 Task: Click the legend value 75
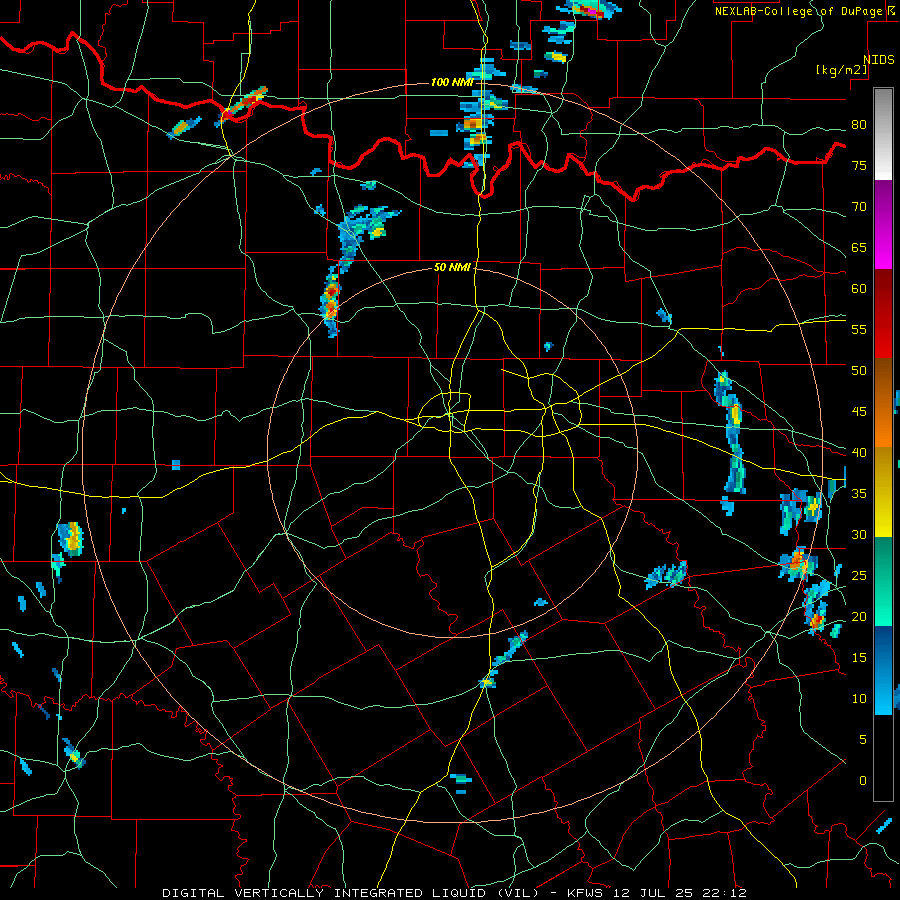(859, 166)
